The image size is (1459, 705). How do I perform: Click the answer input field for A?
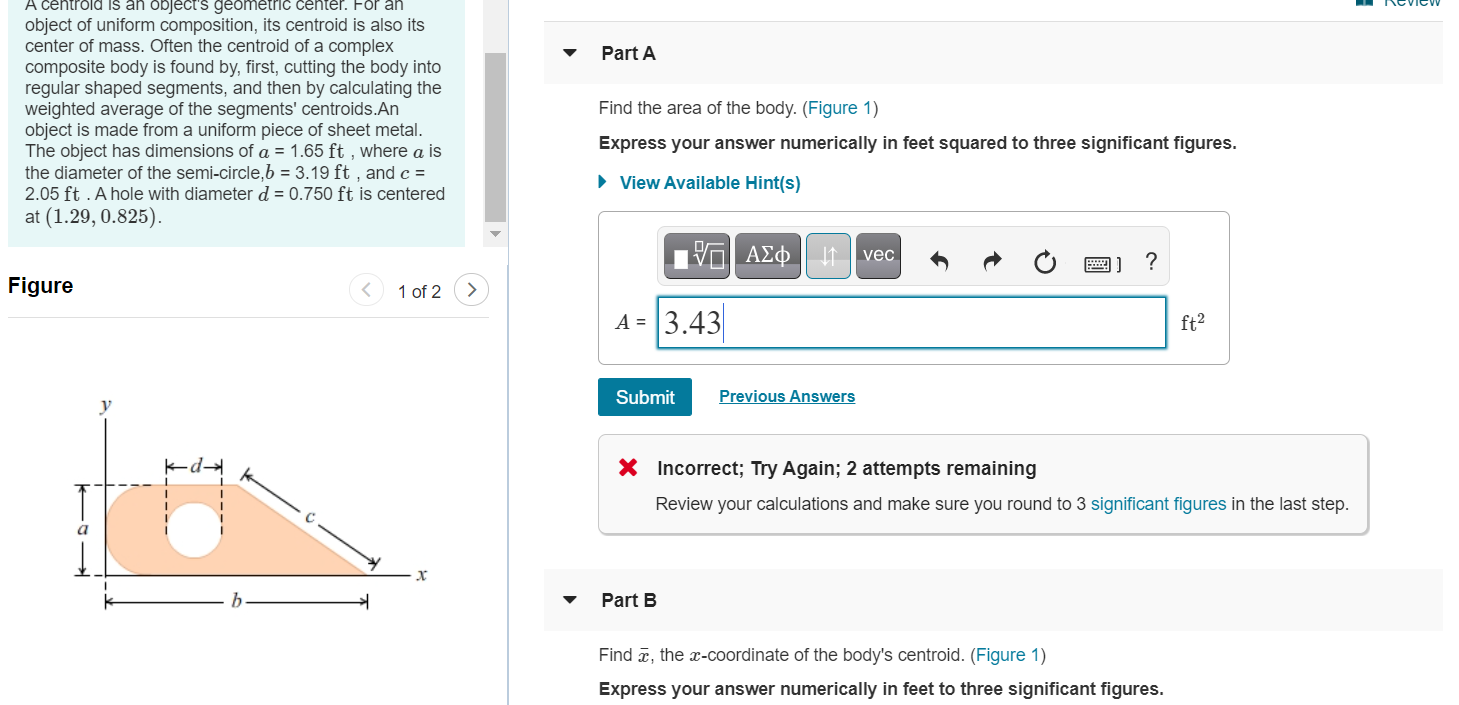tap(911, 322)
